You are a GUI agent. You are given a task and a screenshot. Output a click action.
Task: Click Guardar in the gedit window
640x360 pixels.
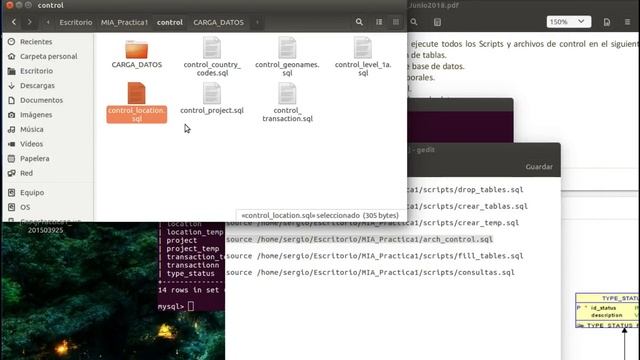pyautogui.click(x=539, y=167)
